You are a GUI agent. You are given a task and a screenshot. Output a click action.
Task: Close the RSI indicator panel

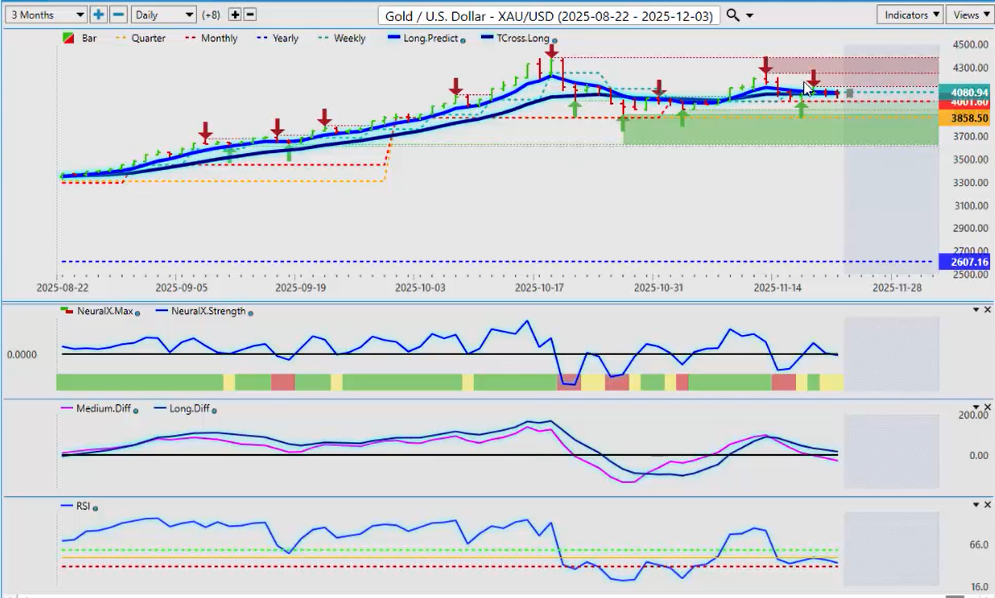(x=987, y=505)
